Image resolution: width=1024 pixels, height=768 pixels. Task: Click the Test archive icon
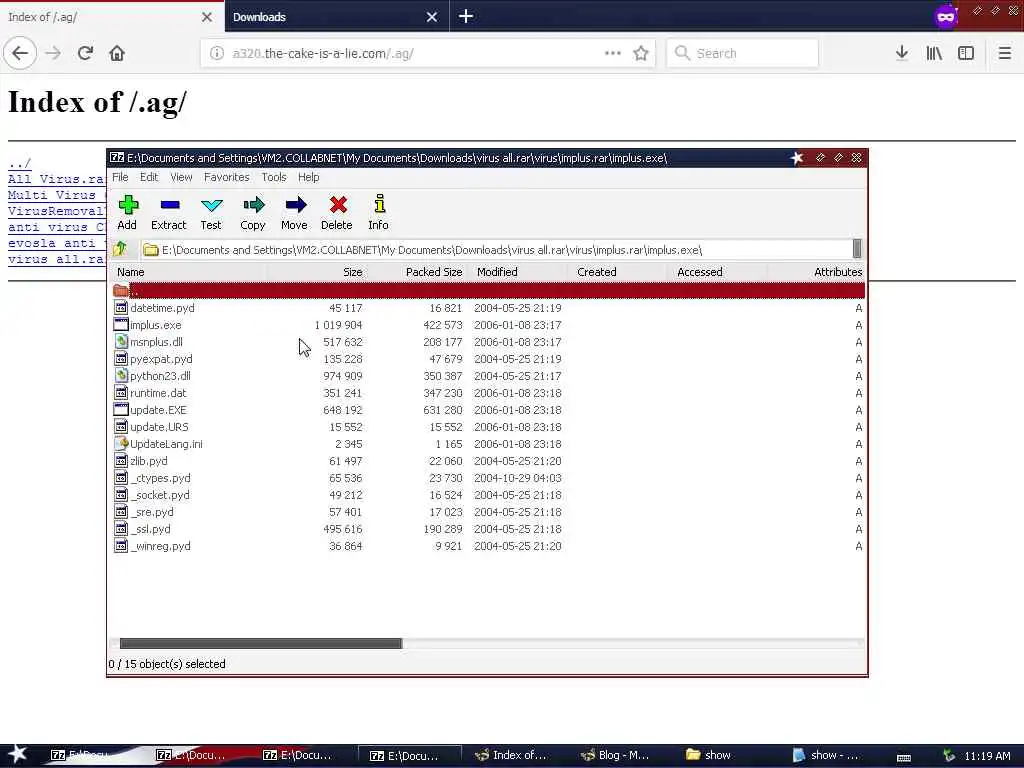coord(211,205)
